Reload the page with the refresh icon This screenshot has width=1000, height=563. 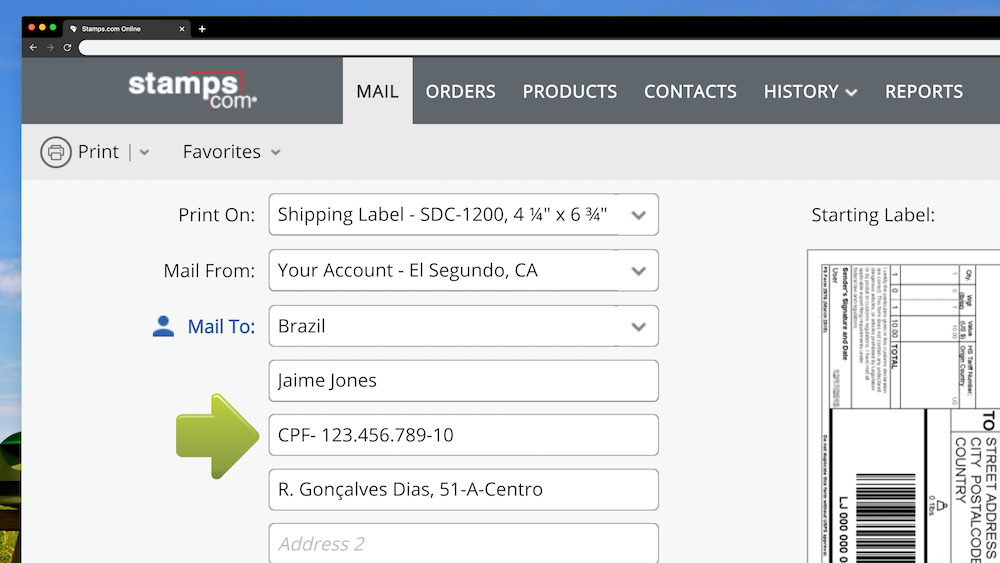[67, 47]
